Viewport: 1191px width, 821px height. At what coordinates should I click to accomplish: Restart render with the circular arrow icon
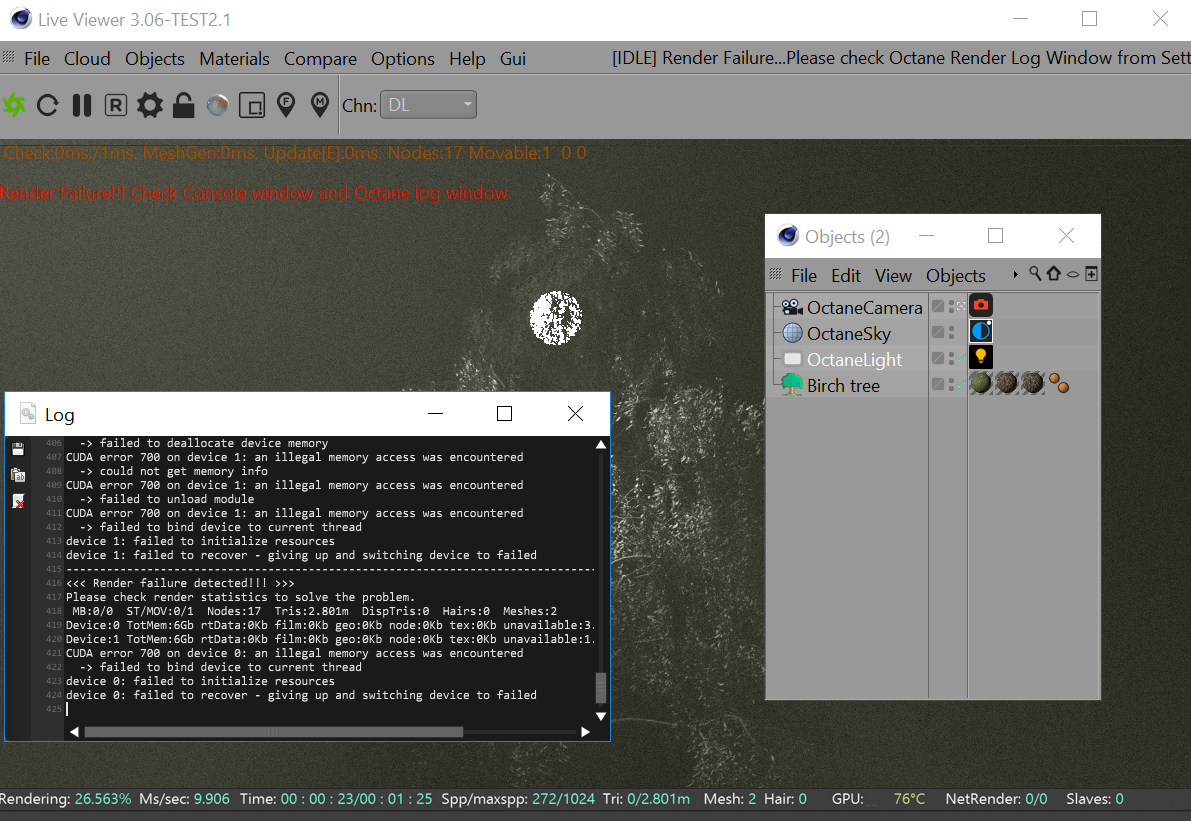click(47, 105)
